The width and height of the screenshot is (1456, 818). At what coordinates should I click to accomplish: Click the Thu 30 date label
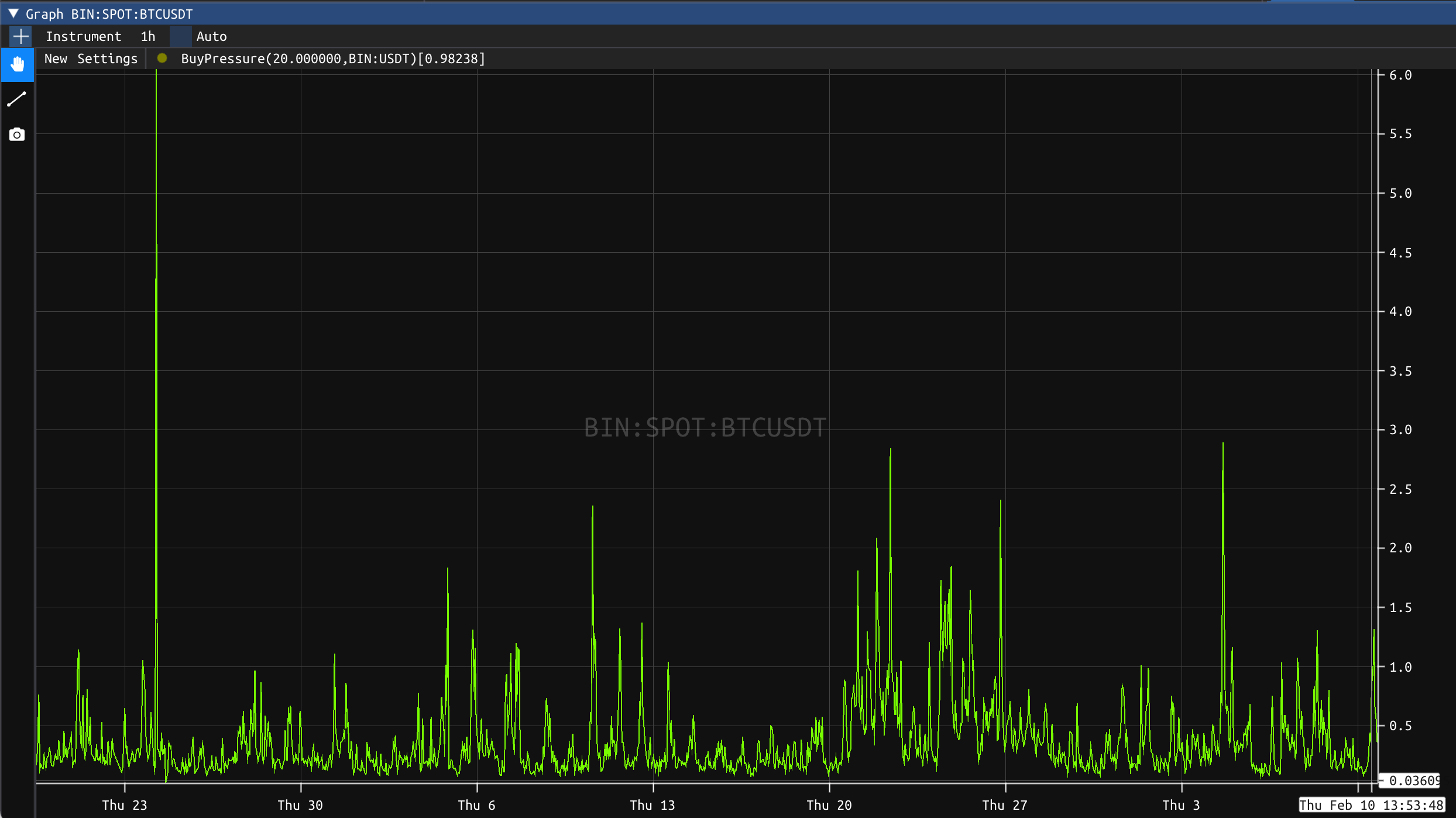(300, 805)
